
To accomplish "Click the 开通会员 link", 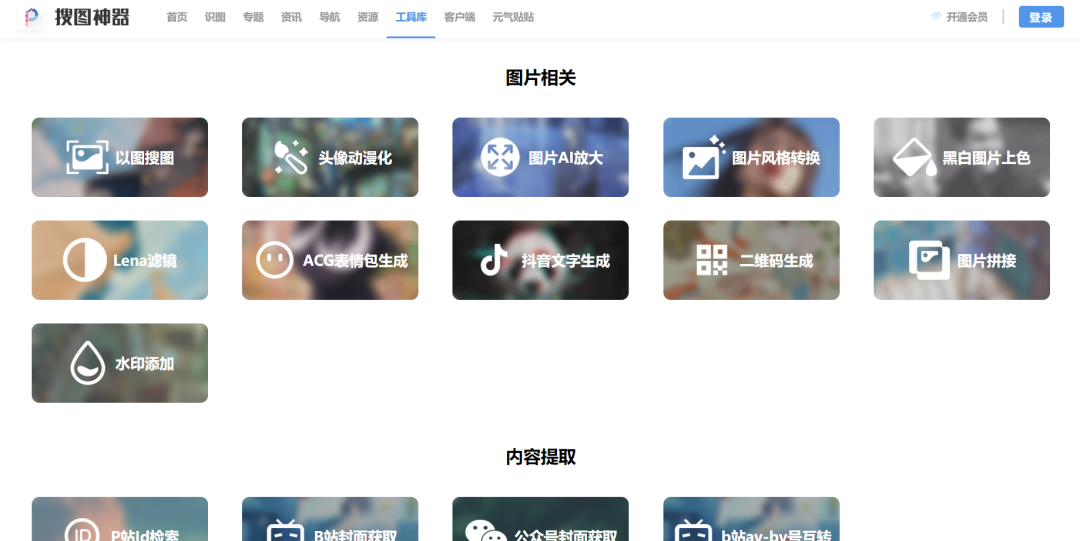I will coord(967,17).
